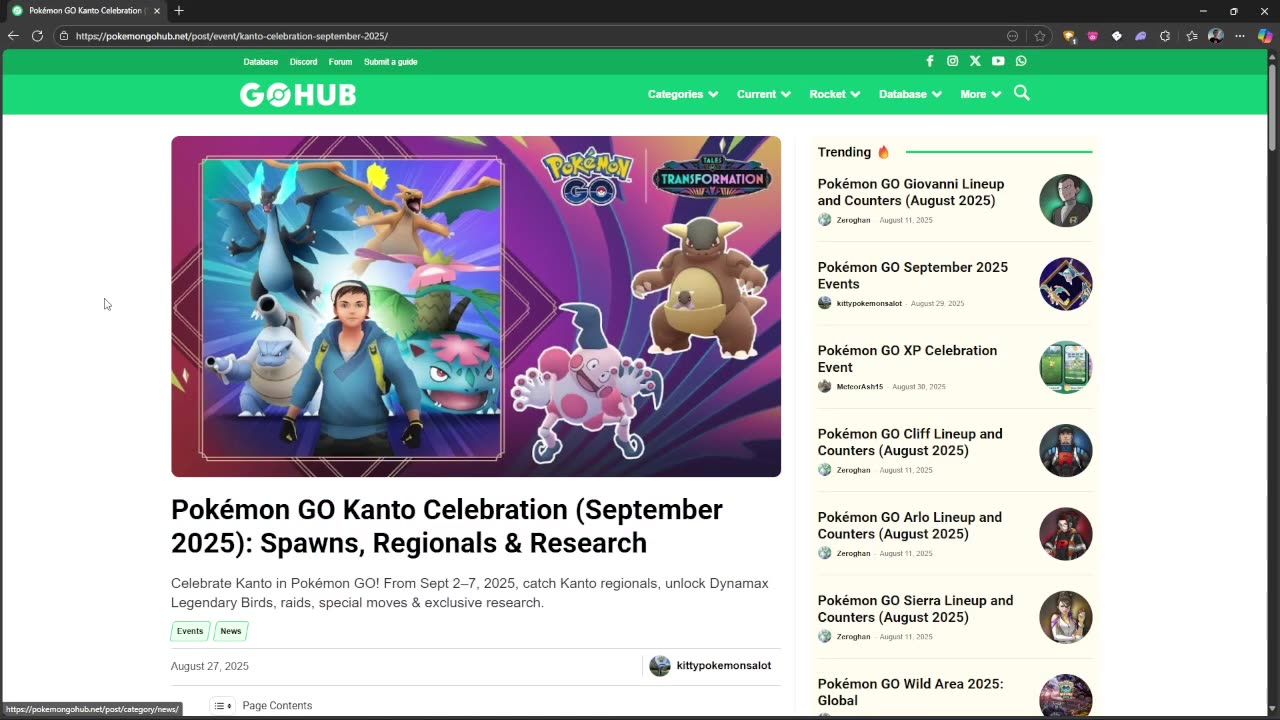1280x720 pixels.
Task: Click the site search magnifier icon
Action: tap(1021, 93)
